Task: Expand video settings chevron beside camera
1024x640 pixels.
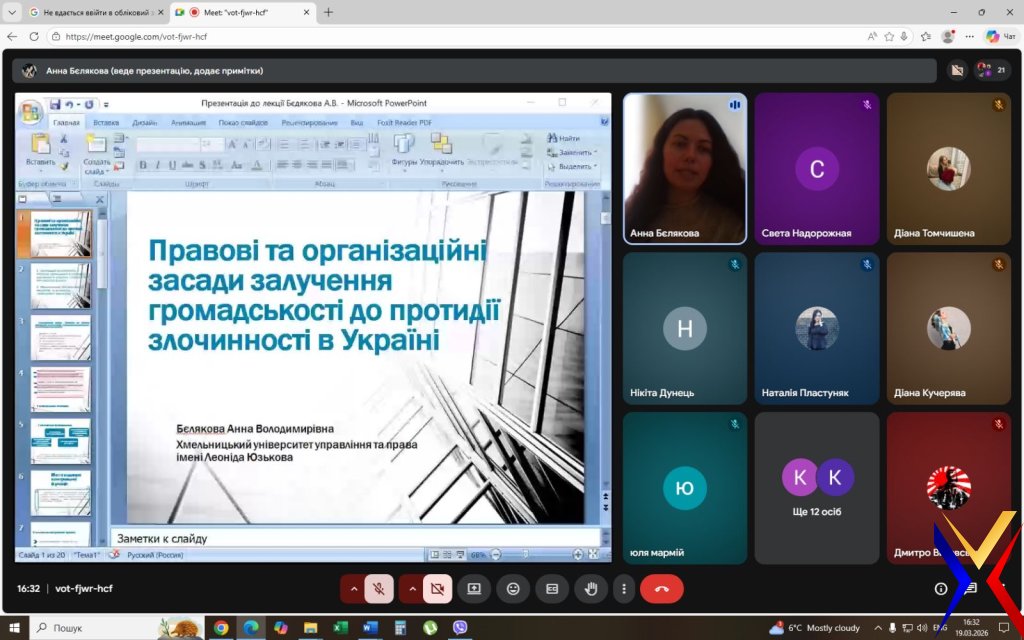Action: (411, 589)
